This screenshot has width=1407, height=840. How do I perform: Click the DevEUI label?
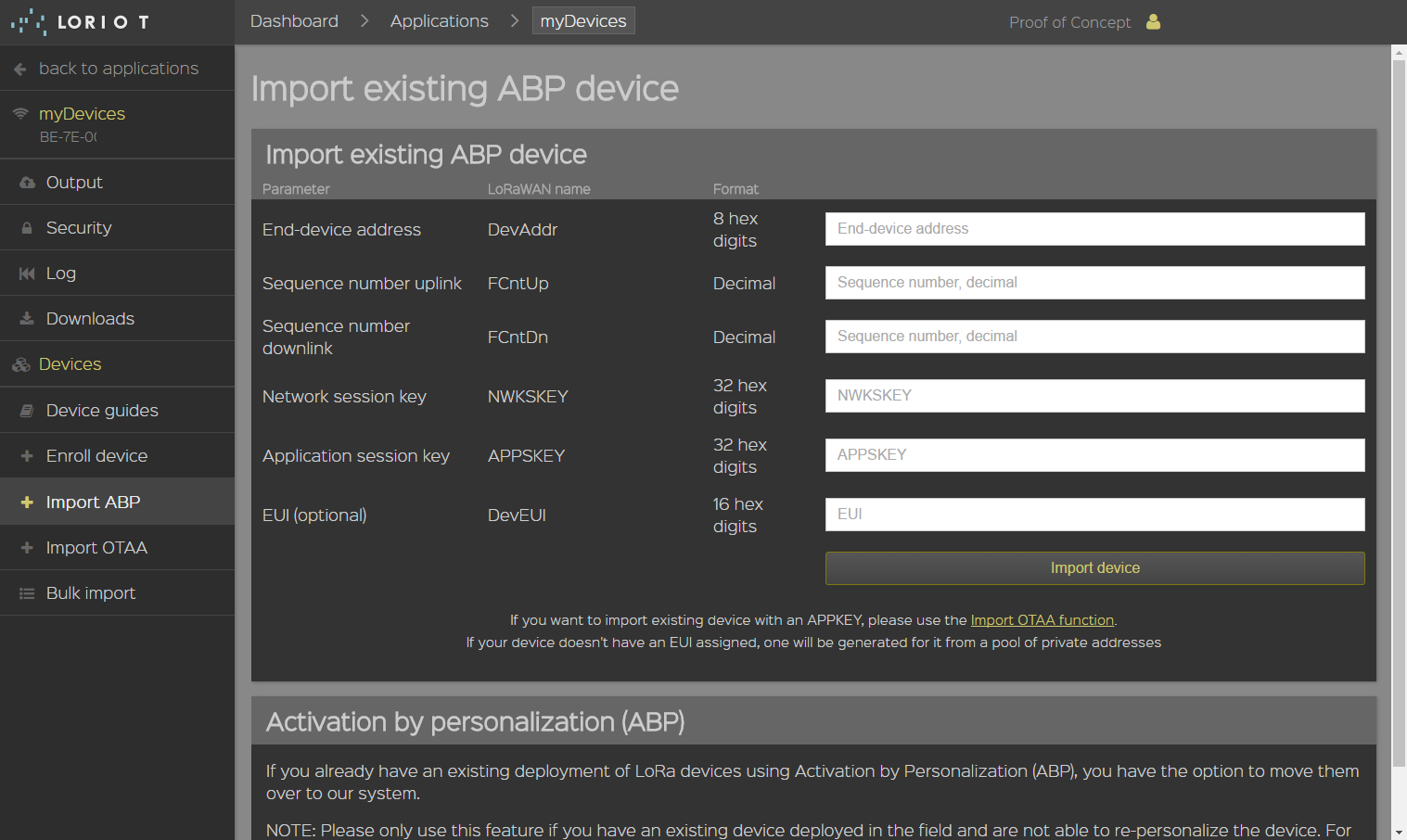point(517,515)
